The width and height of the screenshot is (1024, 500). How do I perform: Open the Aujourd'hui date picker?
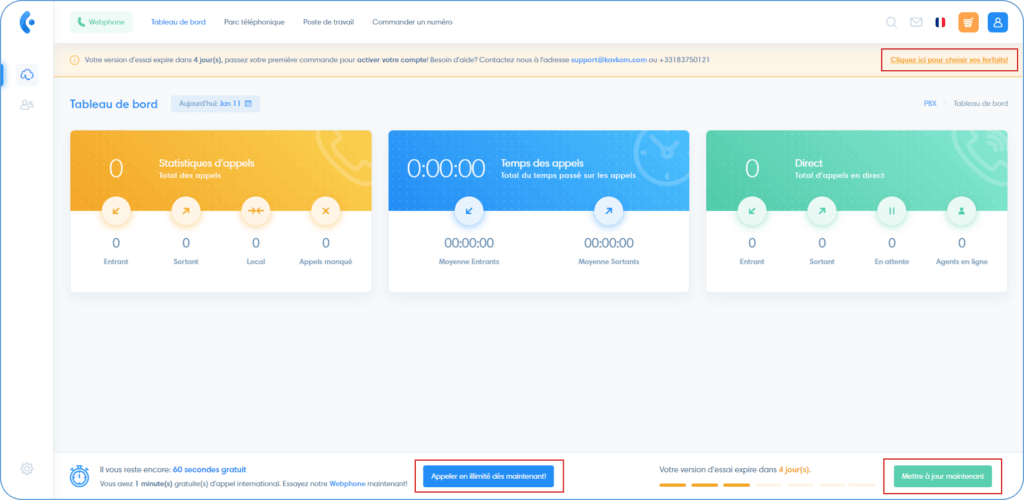(x=215, y=103)
